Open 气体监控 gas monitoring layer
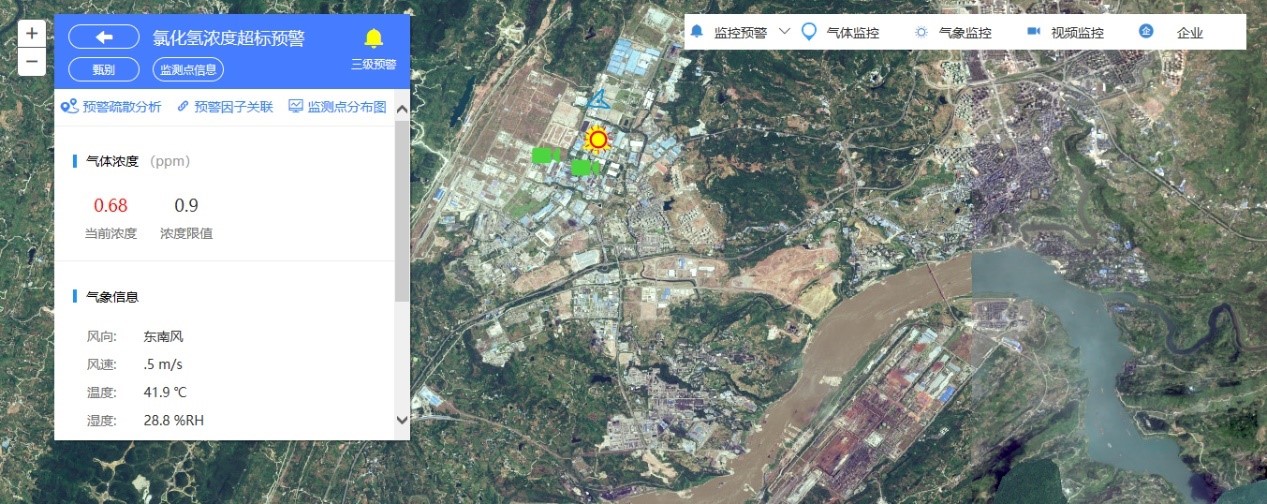This screenshot has height=504, width=1267. coord(841,32)
